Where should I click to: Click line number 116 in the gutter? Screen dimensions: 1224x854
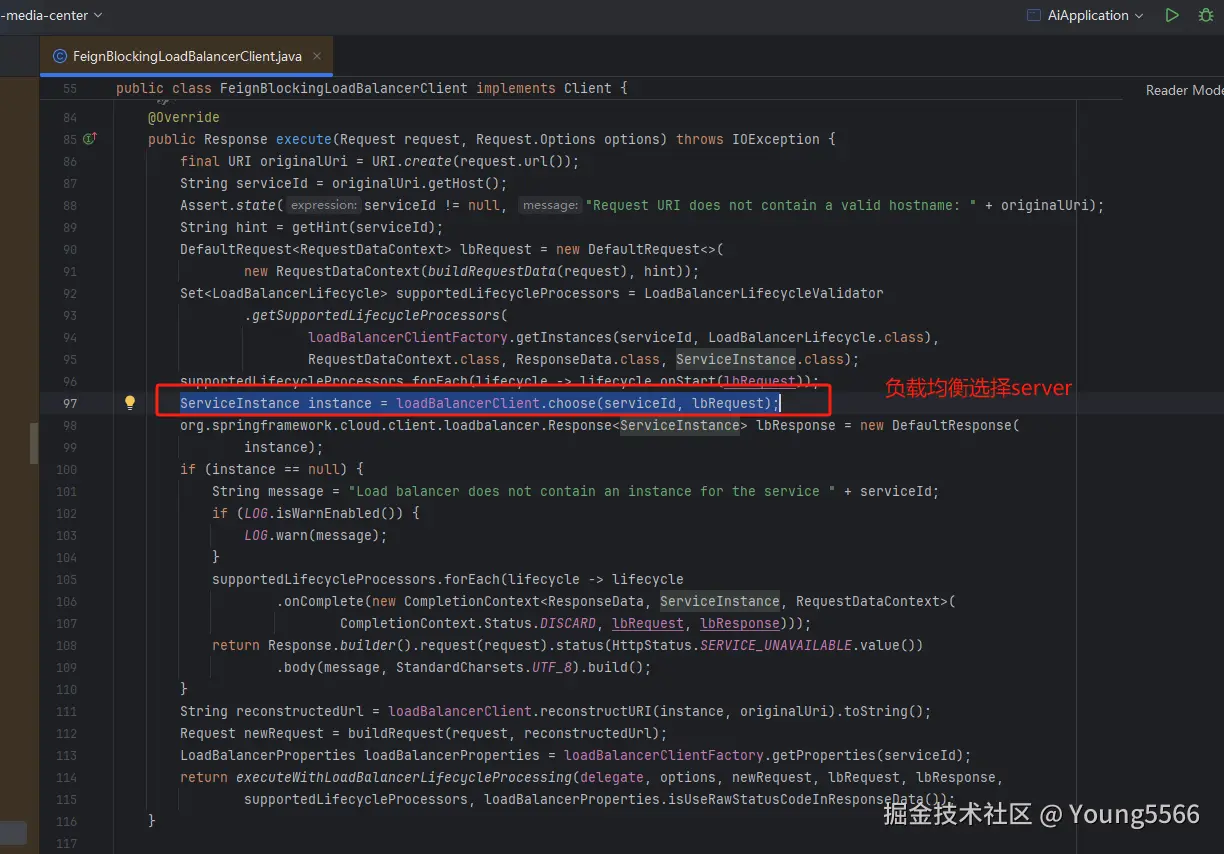[66, 821]
